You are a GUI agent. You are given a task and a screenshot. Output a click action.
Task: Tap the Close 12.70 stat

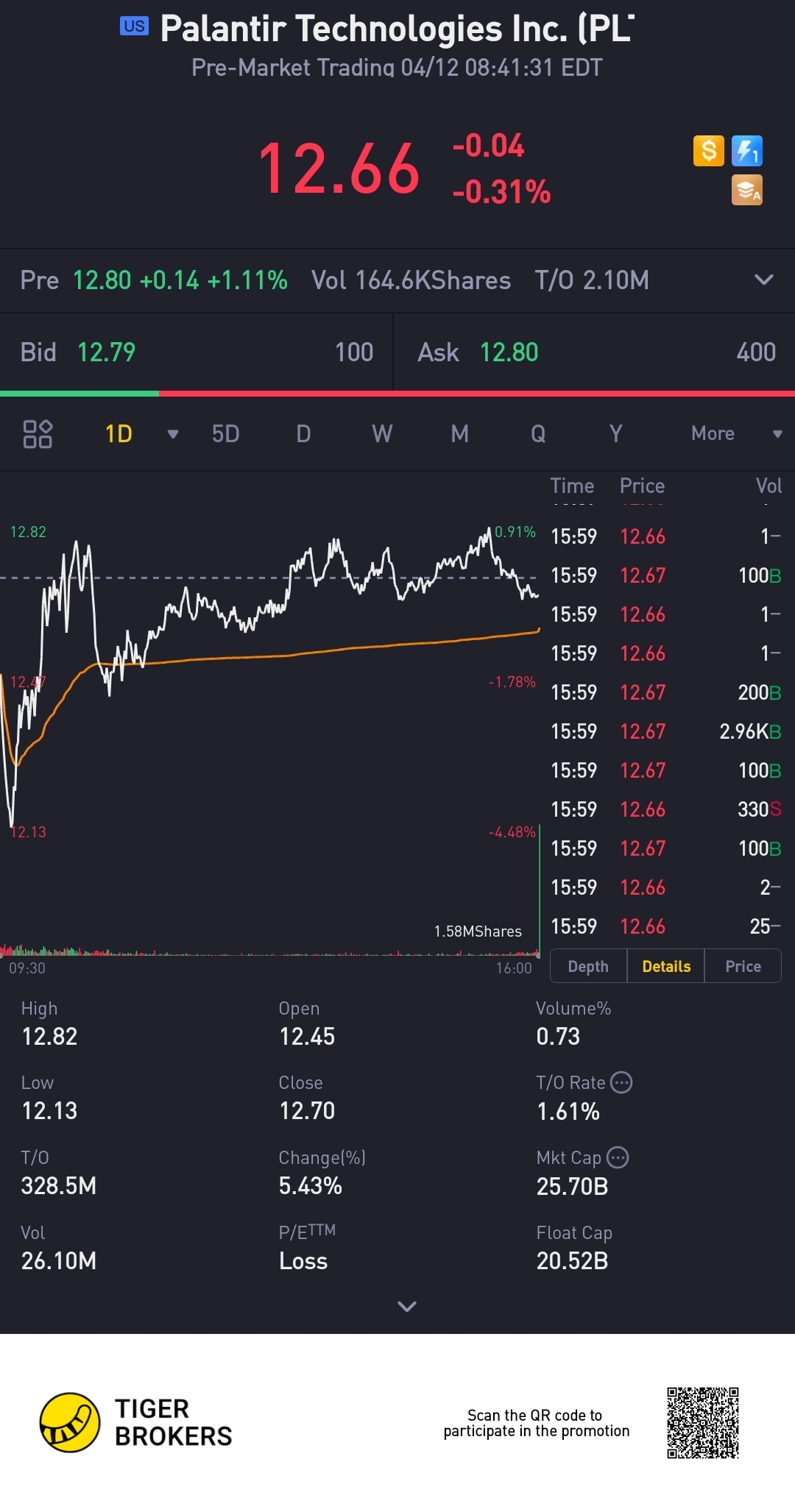[307, 1098]
